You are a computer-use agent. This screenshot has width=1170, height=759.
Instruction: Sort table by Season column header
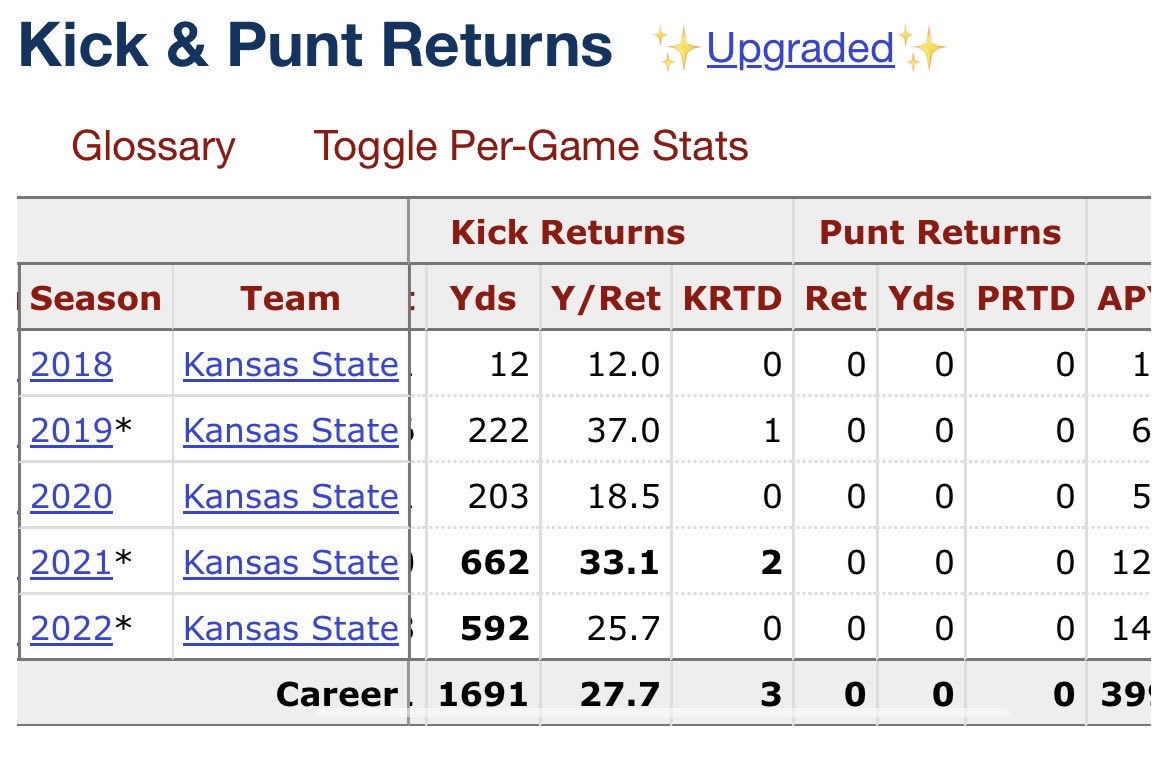tap(96, 298)
